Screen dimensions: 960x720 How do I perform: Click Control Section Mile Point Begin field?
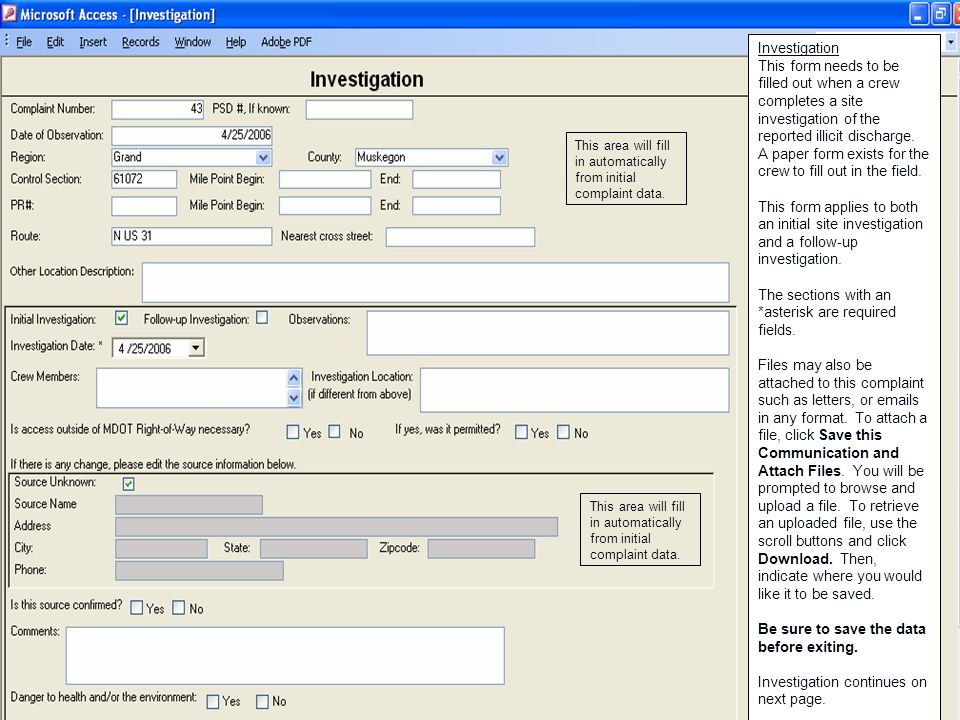pos(324,179)
